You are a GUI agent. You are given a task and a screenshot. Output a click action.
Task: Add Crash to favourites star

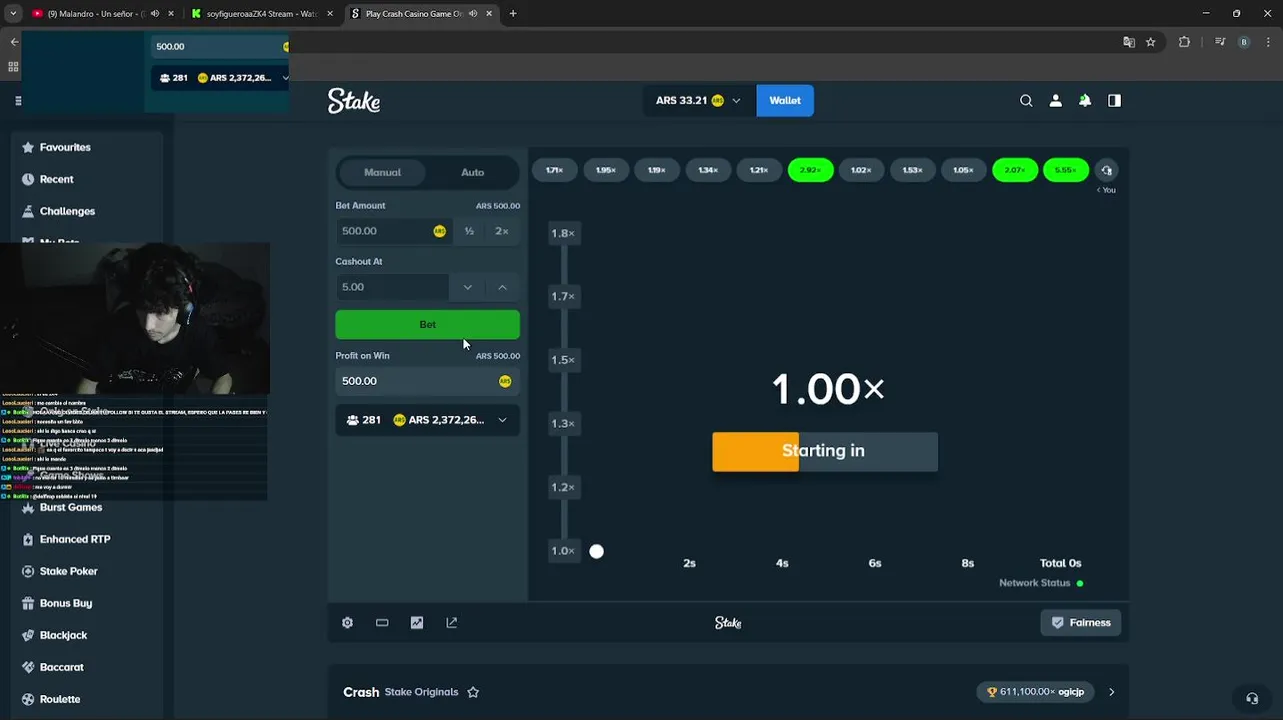tap(473, 692)
